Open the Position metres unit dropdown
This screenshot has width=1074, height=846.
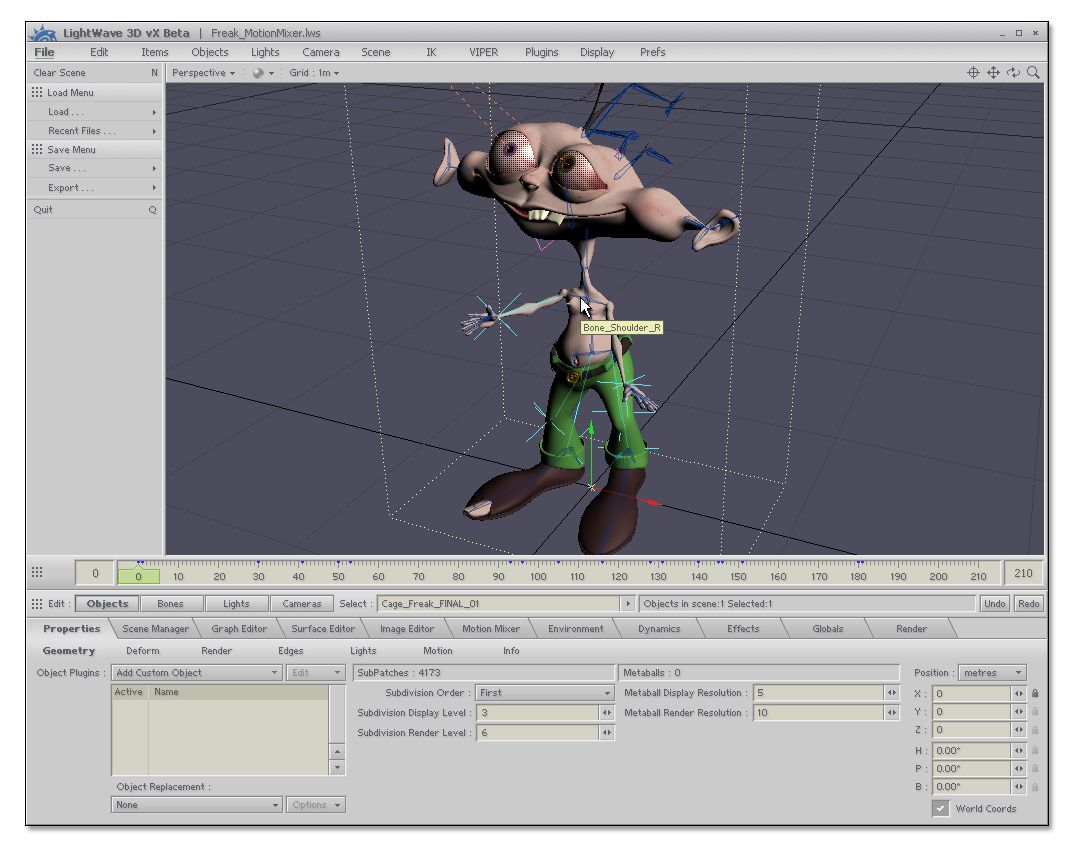[x=992, y=673]
